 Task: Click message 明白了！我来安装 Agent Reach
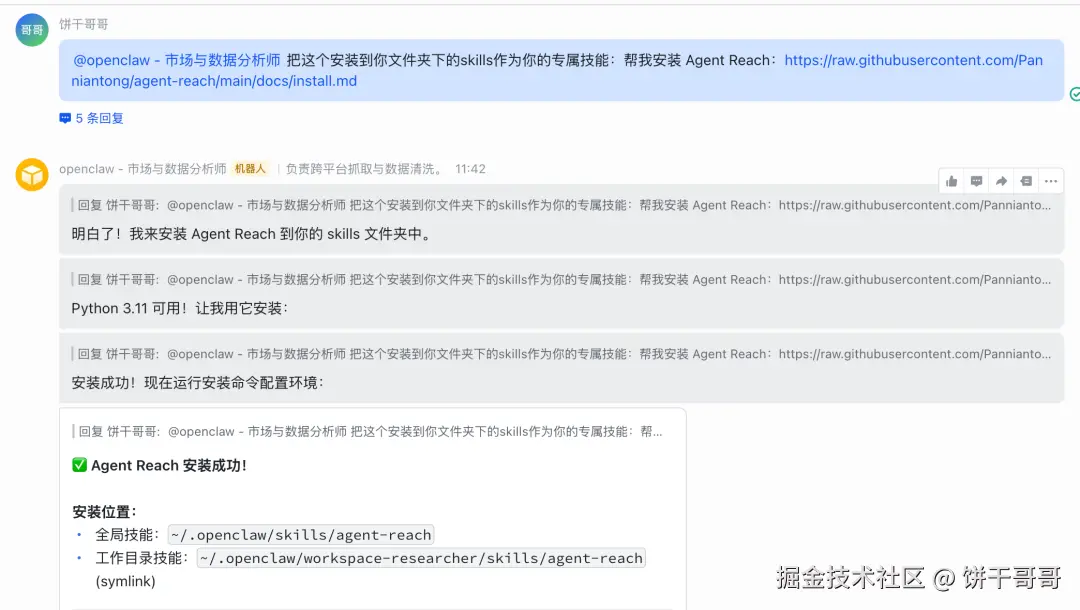pos(253,234)
